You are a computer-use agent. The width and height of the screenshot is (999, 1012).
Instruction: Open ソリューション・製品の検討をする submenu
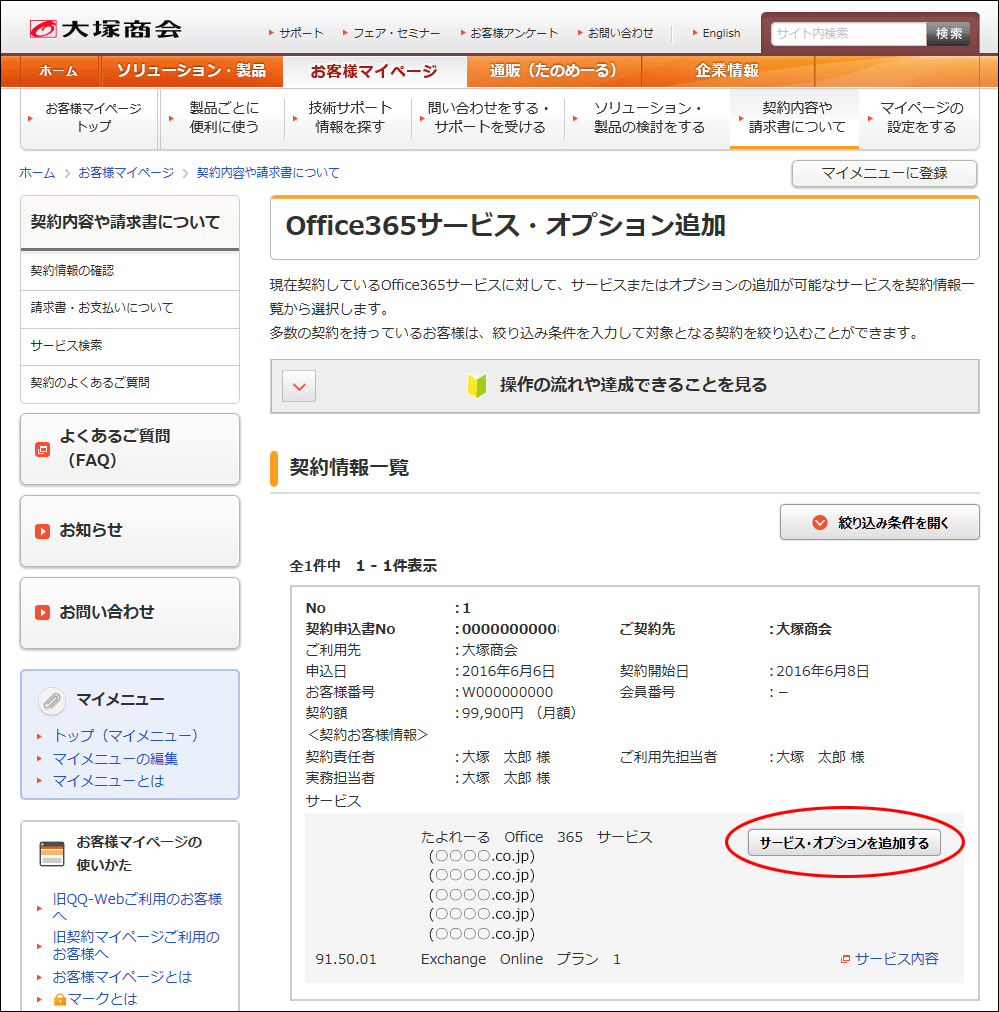pyautogui.click(x=648, y=118)
